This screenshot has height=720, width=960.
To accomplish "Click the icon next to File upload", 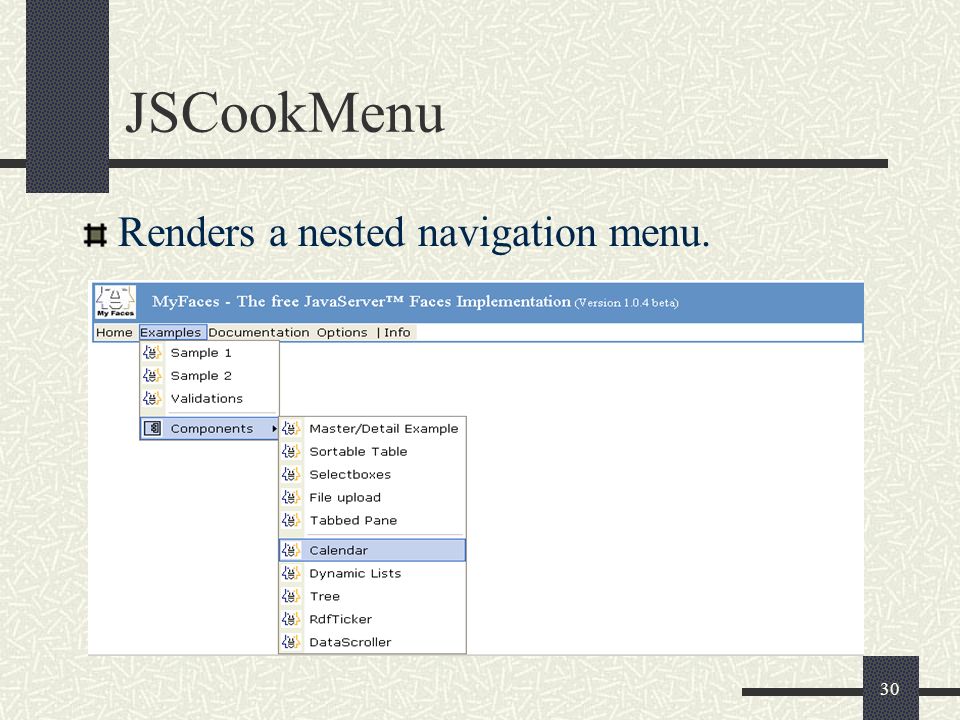I will pos(291,497).
